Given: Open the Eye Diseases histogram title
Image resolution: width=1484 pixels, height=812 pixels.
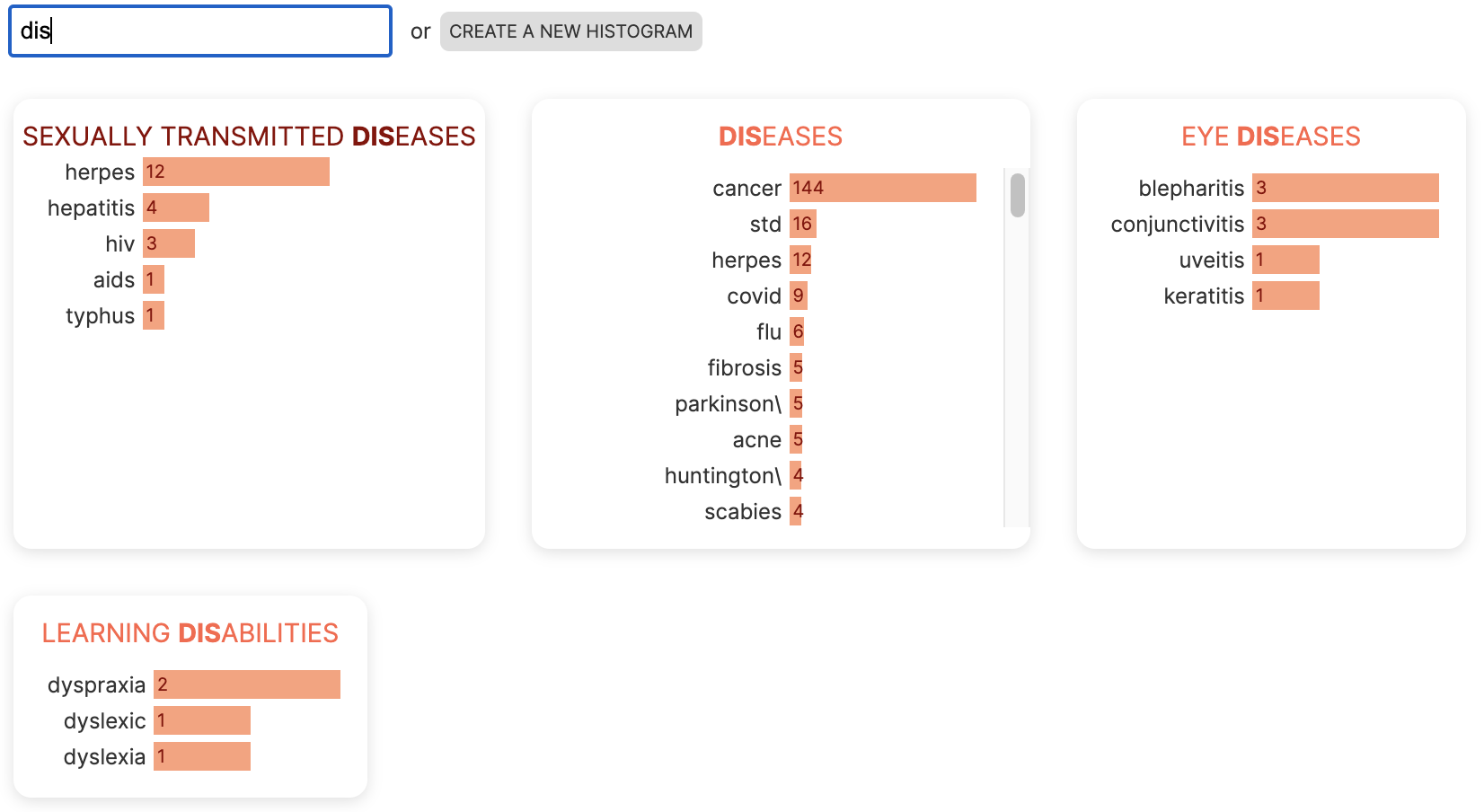Looking at the screenshot, I should pos(1270,137).
